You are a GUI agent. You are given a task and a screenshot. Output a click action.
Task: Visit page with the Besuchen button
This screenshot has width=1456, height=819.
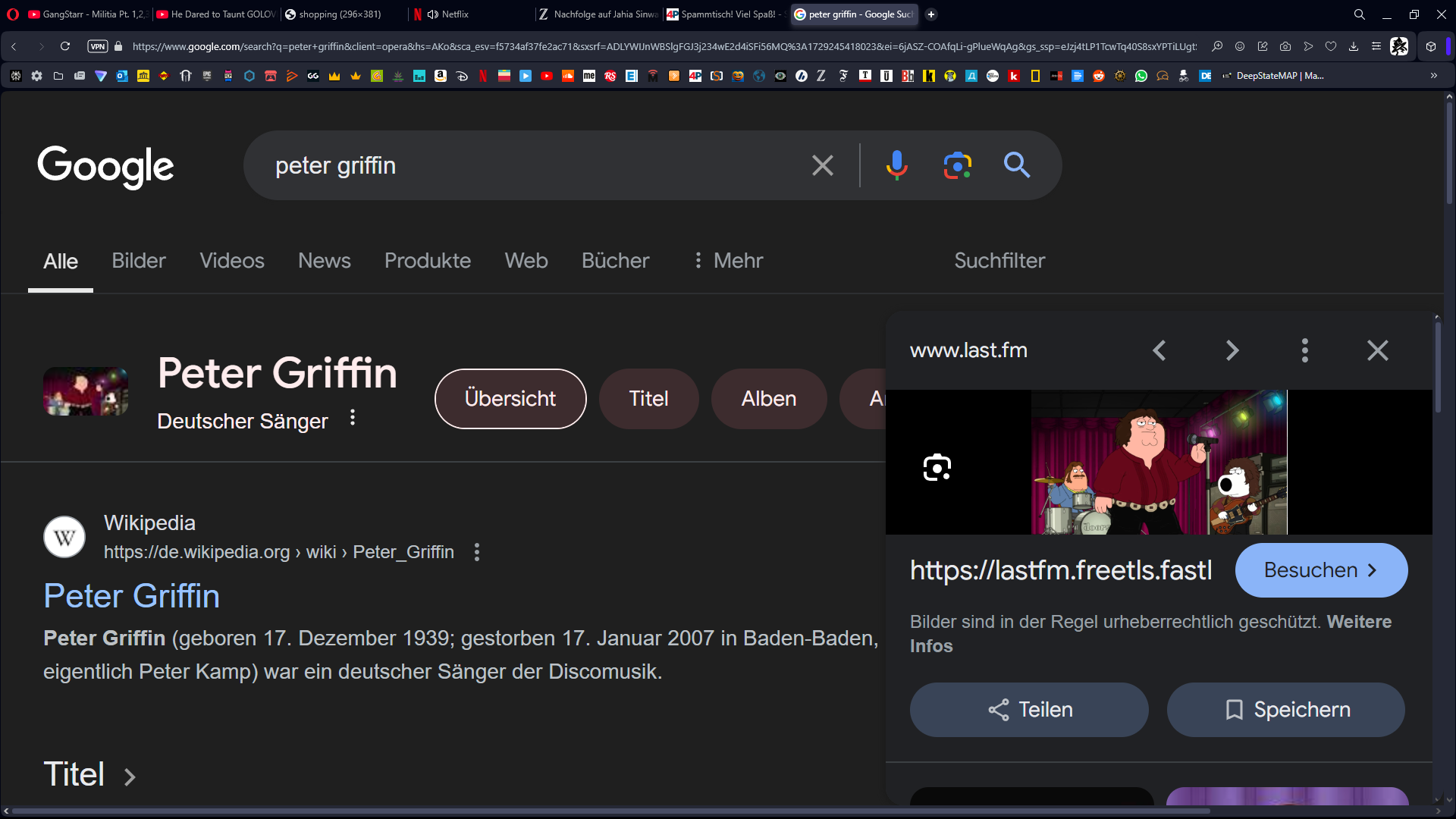[1321, 570]
